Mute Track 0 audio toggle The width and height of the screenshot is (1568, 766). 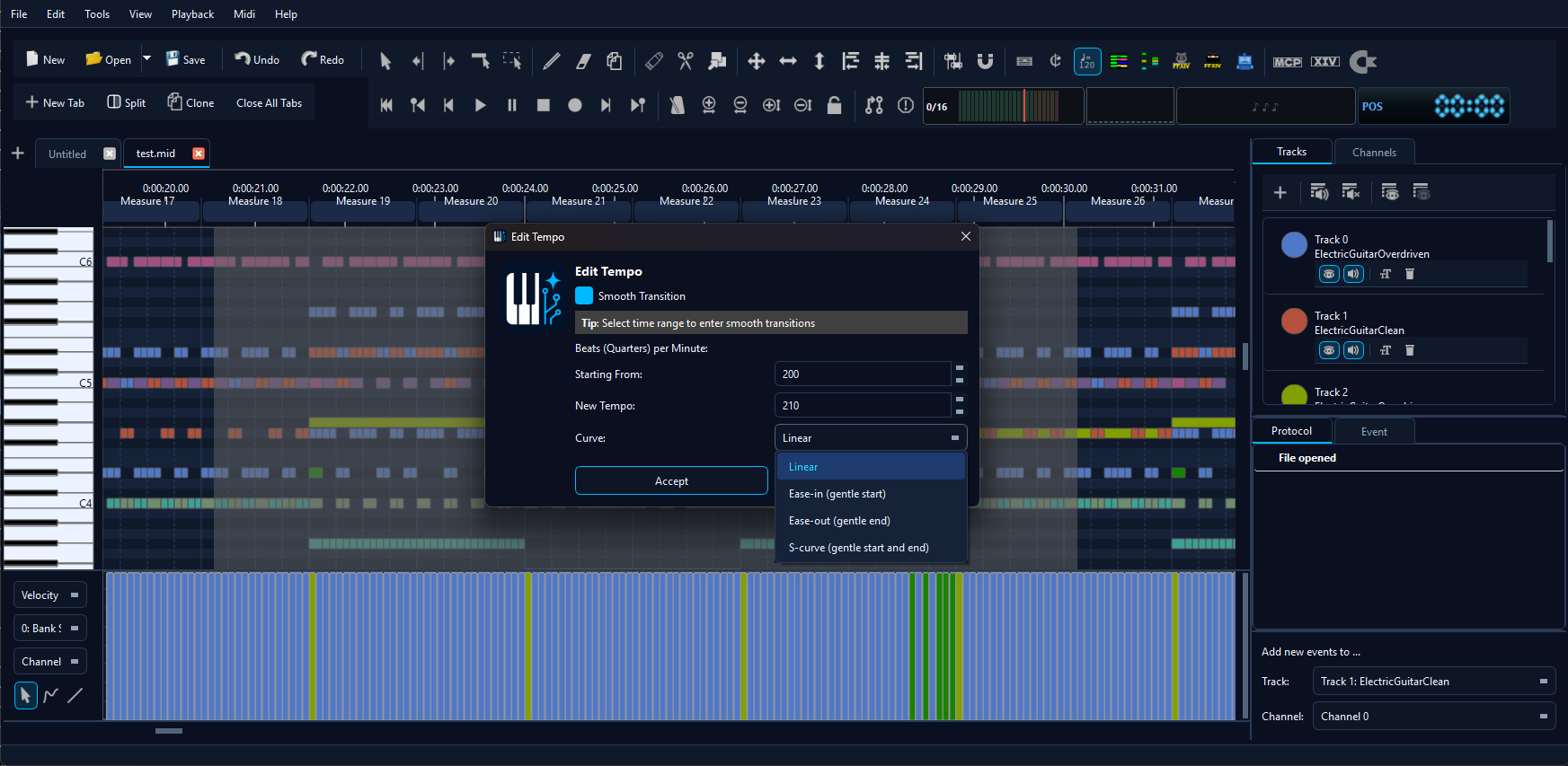click(x=1353, y=274)
